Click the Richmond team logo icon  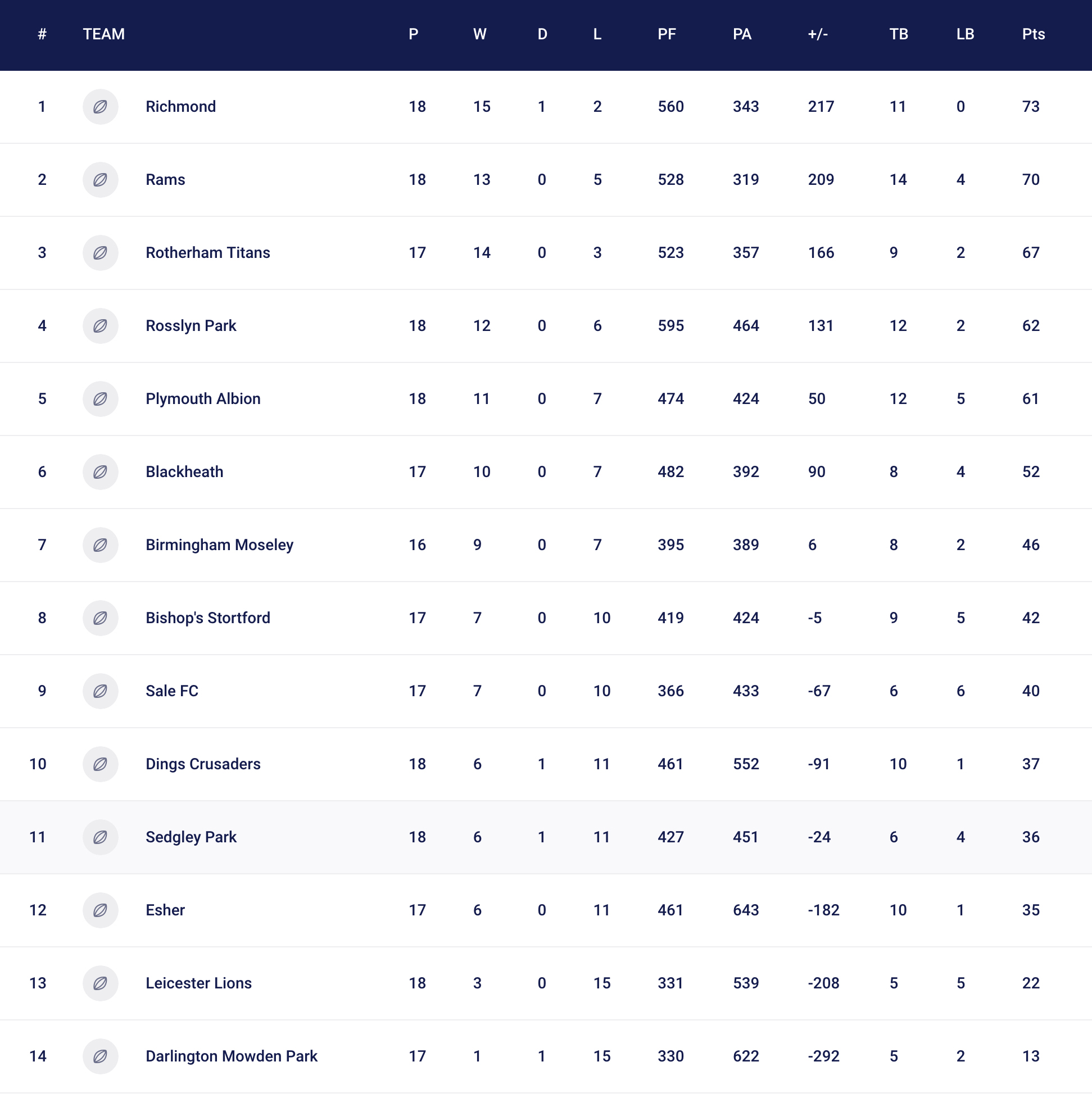click(x=100, y=107)
